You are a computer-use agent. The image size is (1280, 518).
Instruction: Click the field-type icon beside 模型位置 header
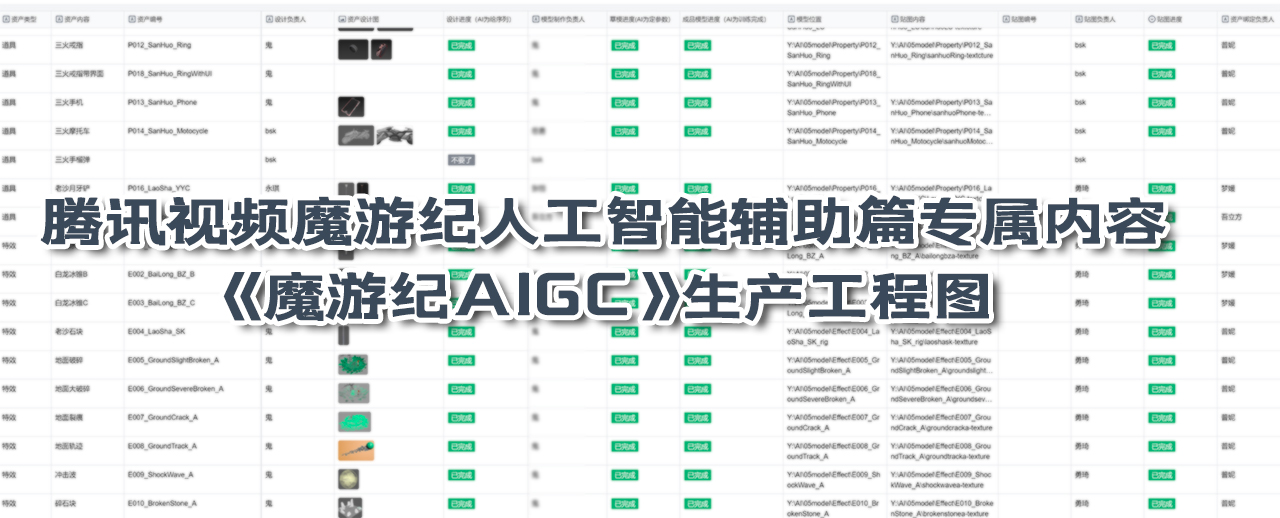tap(792, 19)
